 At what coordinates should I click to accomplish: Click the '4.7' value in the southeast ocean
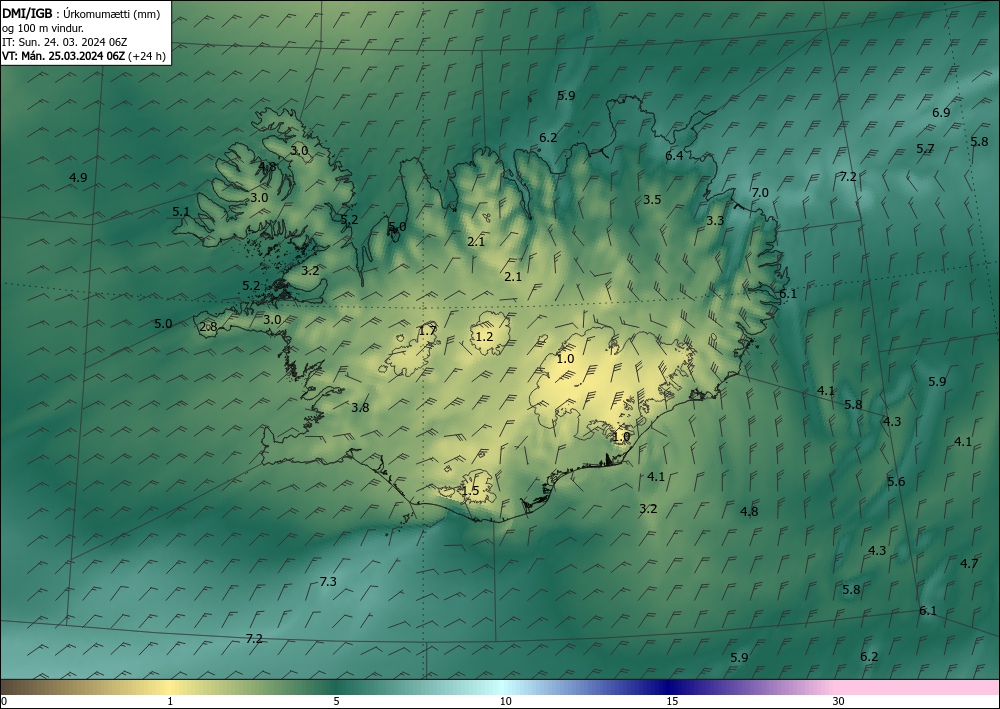click(x=969, y=563)
